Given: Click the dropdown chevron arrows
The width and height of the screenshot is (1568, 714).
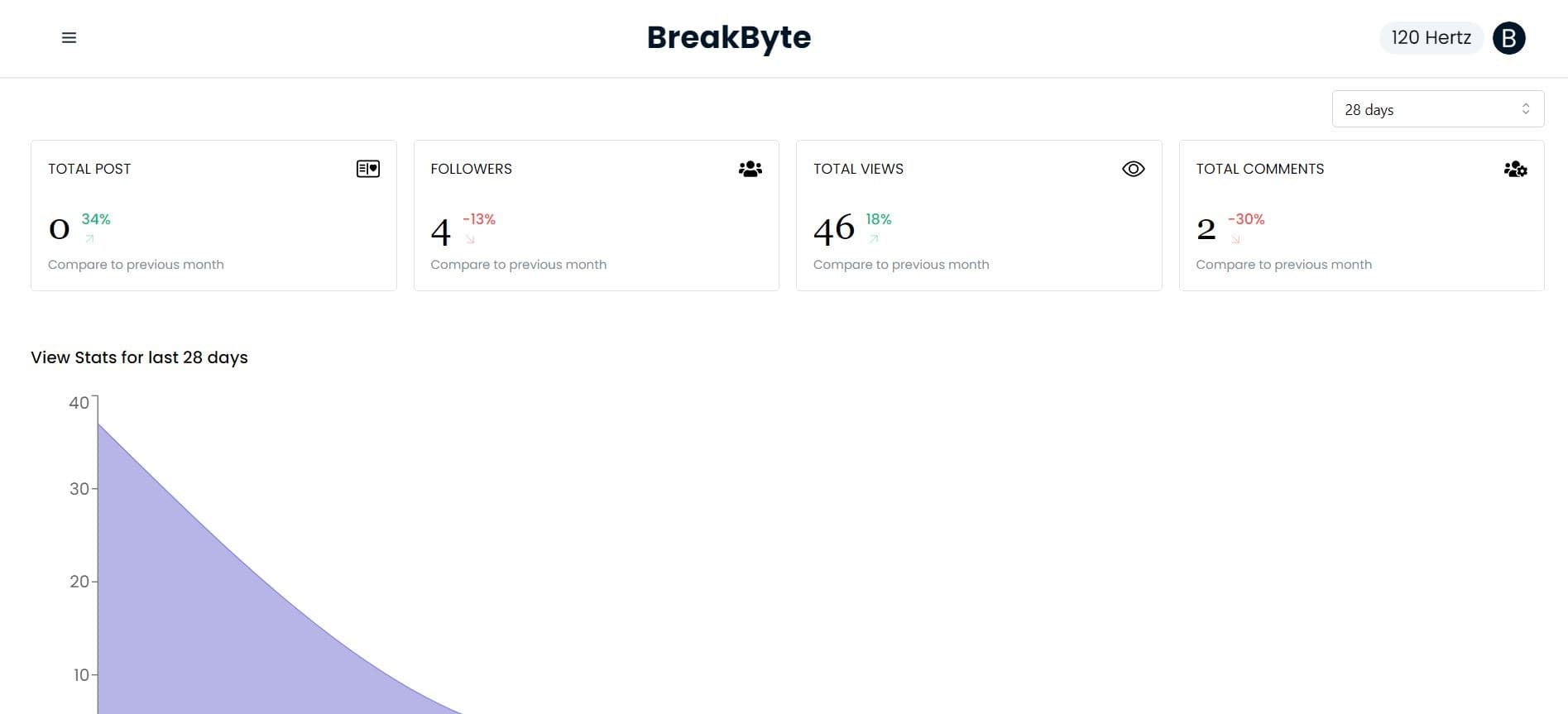Looking at the screenshot, I should [x=1526, y=109].
